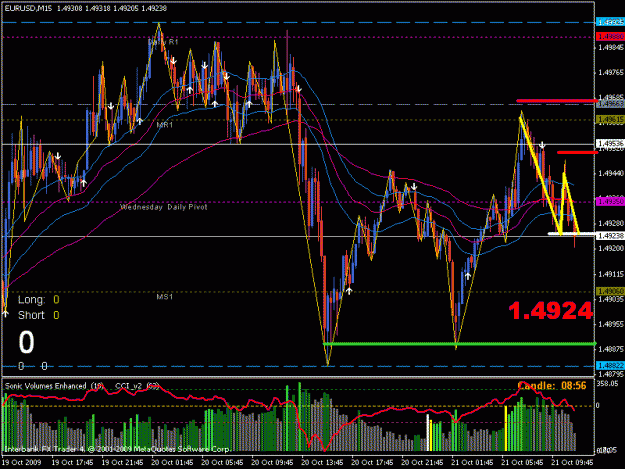Click the 21 Oct 05:45 time label
The height and width of the screenshot is (469, 625).
[x=522, y=462]
